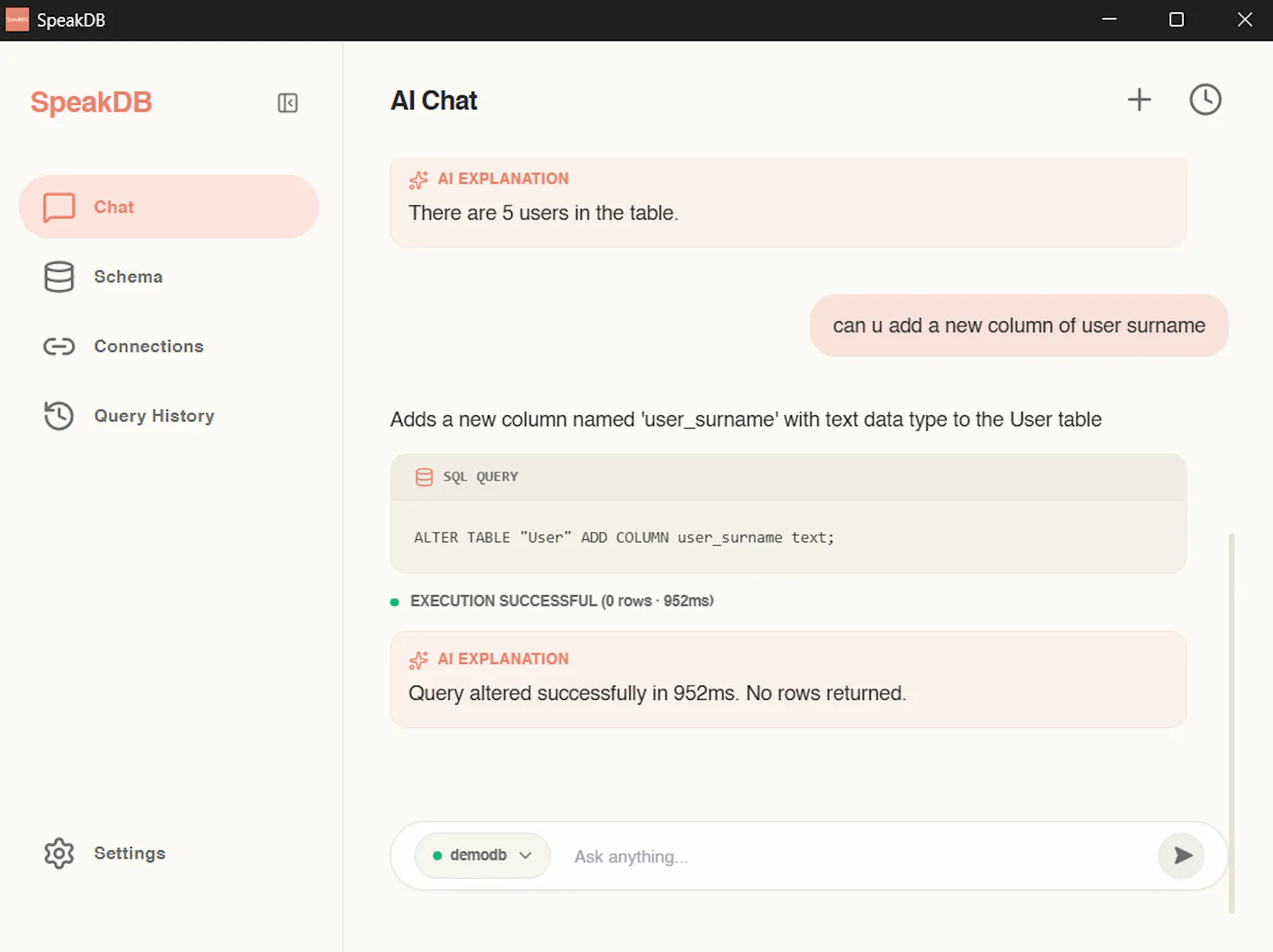Click the green demodb connection dot
This screenshot has width=1273, height=952.
(x=437, y=856)
